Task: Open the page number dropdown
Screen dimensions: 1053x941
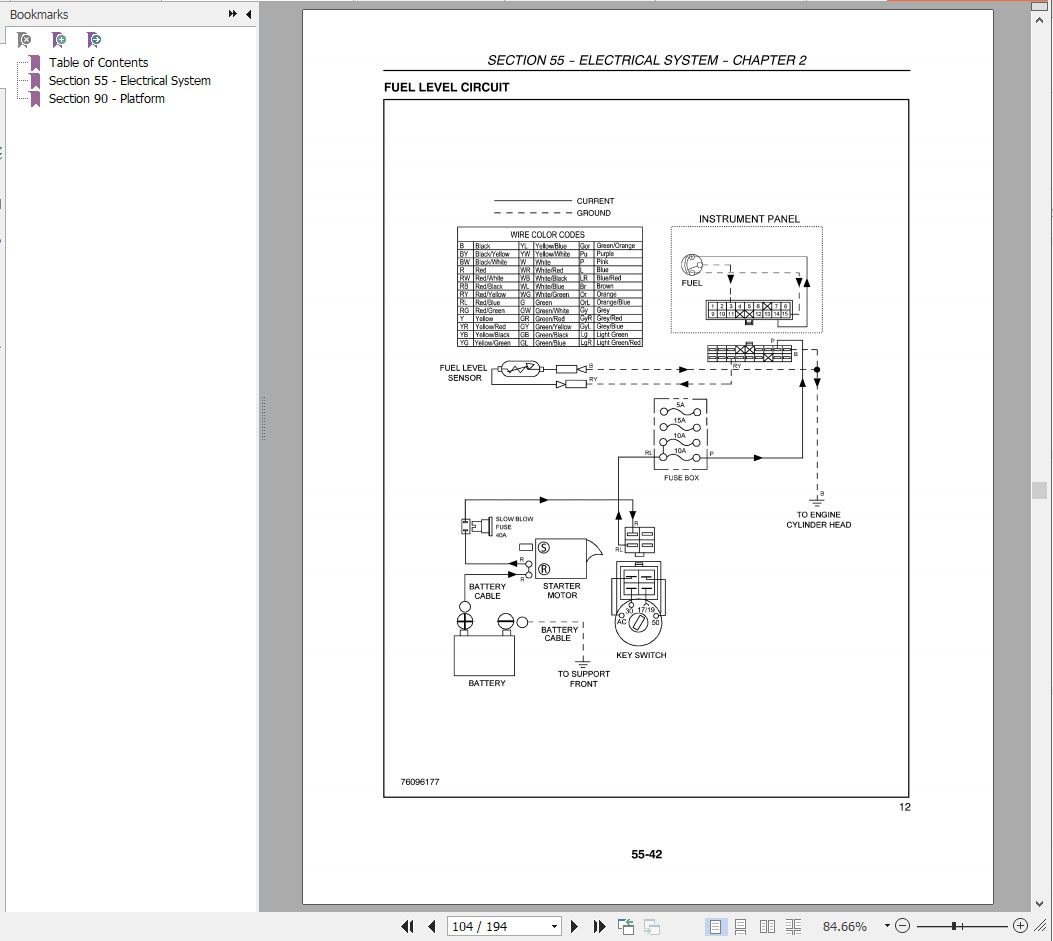Action: (x=553, y=926)
